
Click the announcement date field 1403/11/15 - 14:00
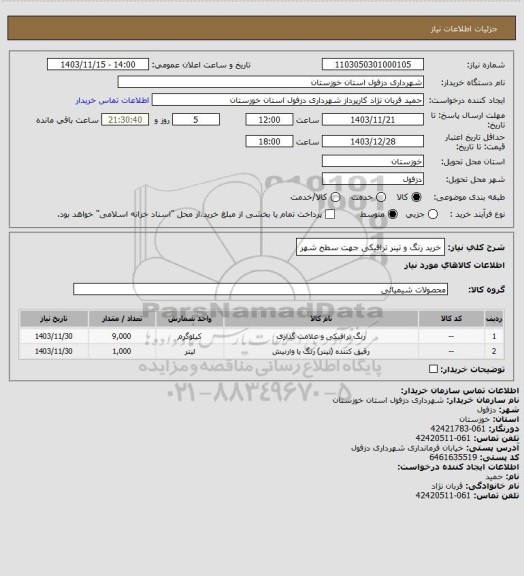pyautogui.click(x=98, y=65)
